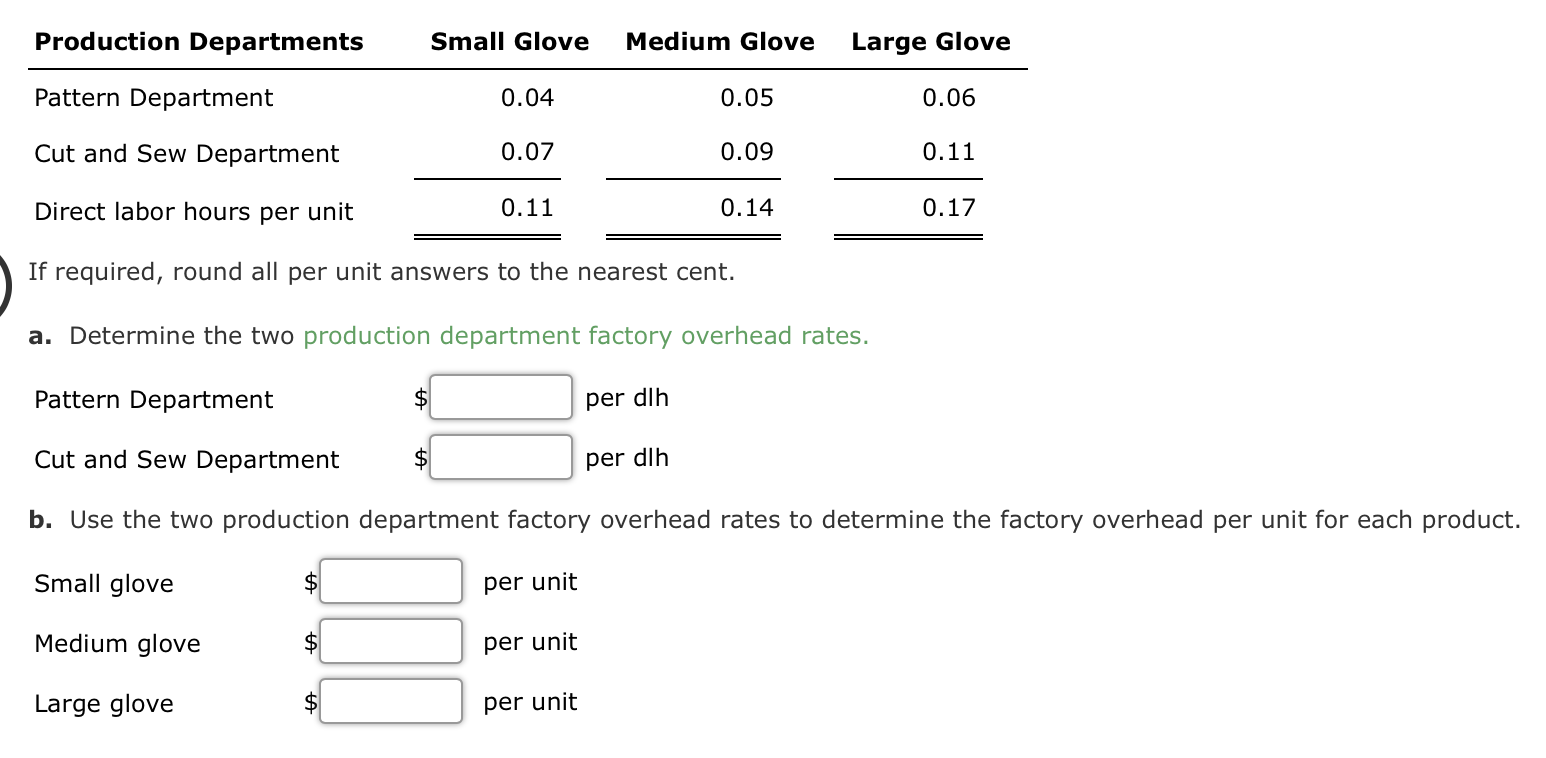Select the Small Glove column header
Image resolution: width=1546 pixels, height=758 pixels.
point(509,41)
